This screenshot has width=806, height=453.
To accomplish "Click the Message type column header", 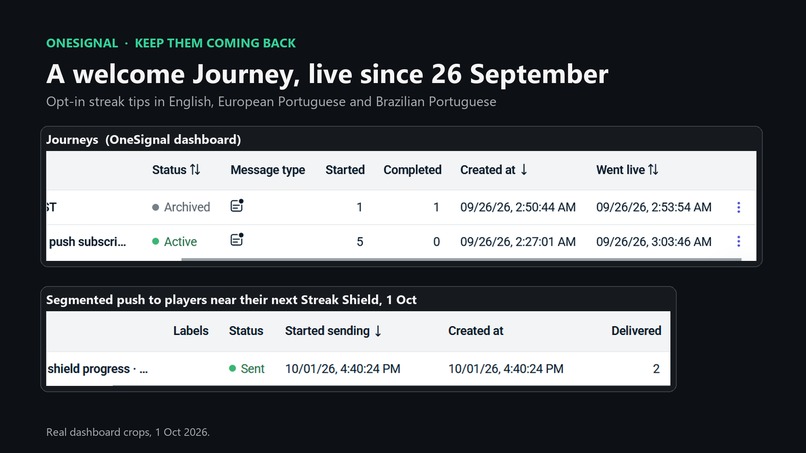I will (x=267, y=170).
